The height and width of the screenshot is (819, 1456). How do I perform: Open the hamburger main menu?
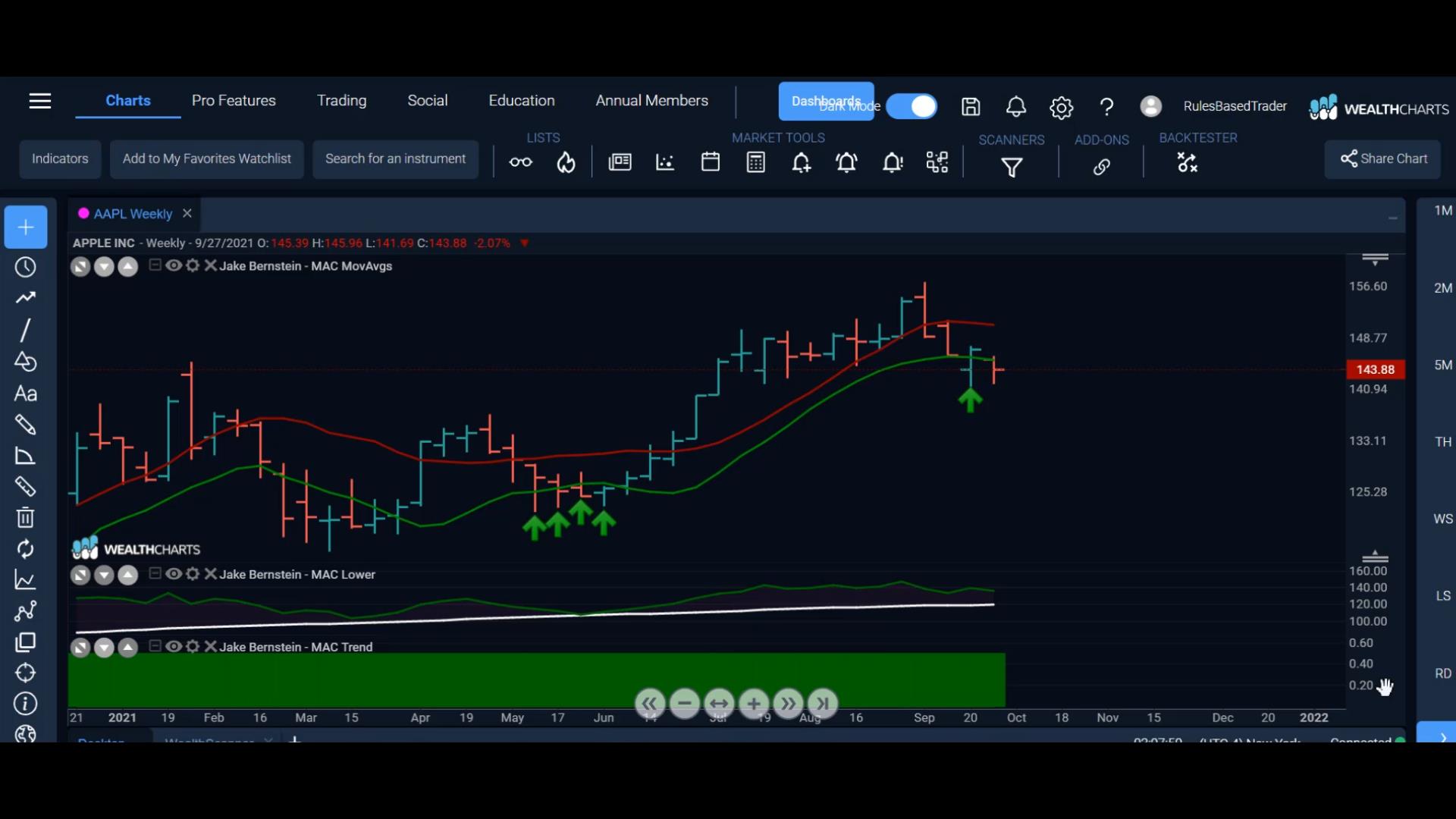coord(39,101)
